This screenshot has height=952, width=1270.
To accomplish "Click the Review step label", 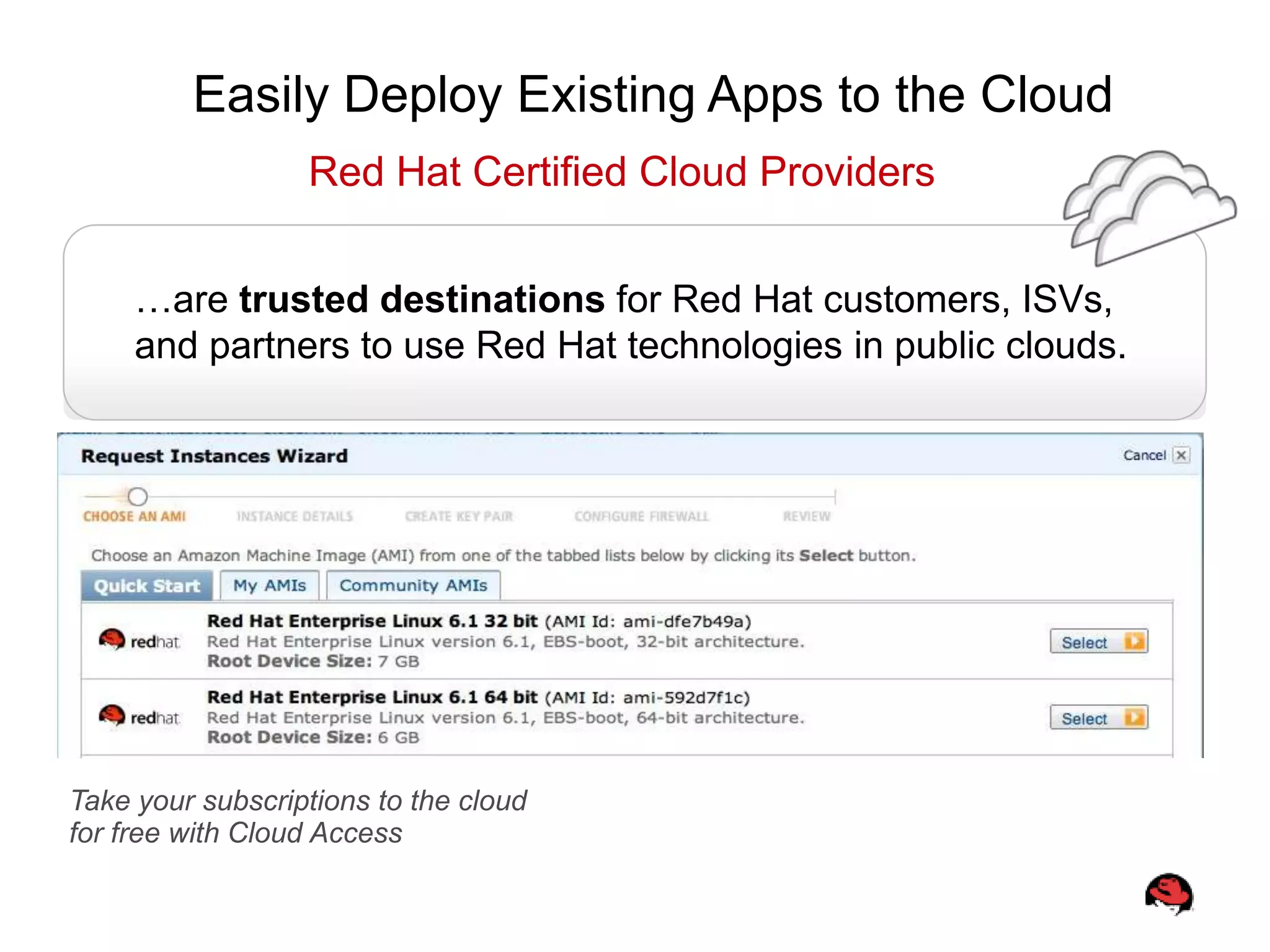I will (x=807, y=516).
